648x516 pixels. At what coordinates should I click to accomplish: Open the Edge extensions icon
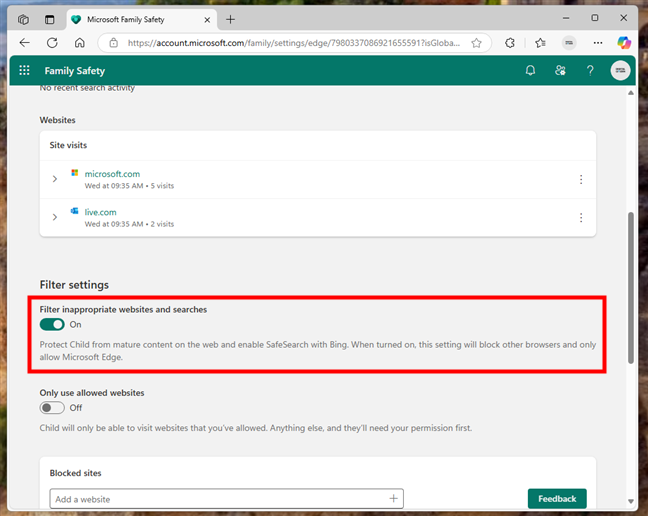[510, 43]
